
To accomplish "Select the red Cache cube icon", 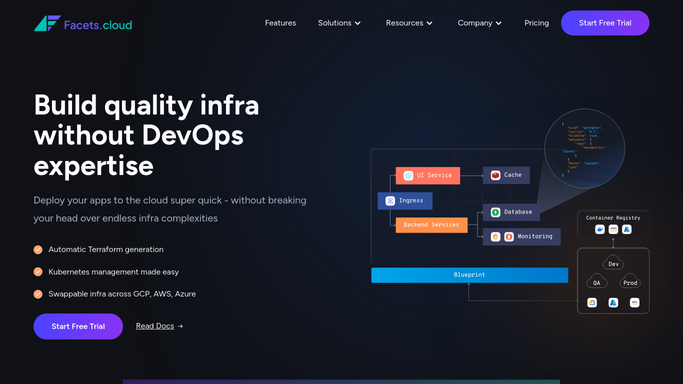I will pos(495,175).
